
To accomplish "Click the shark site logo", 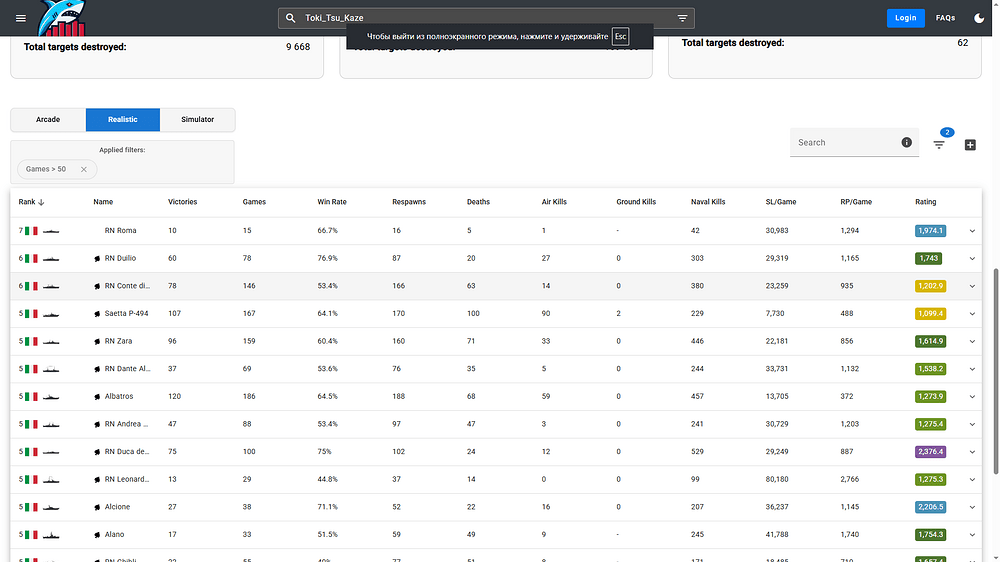I will pyautogui.click(x=61, y=18).
